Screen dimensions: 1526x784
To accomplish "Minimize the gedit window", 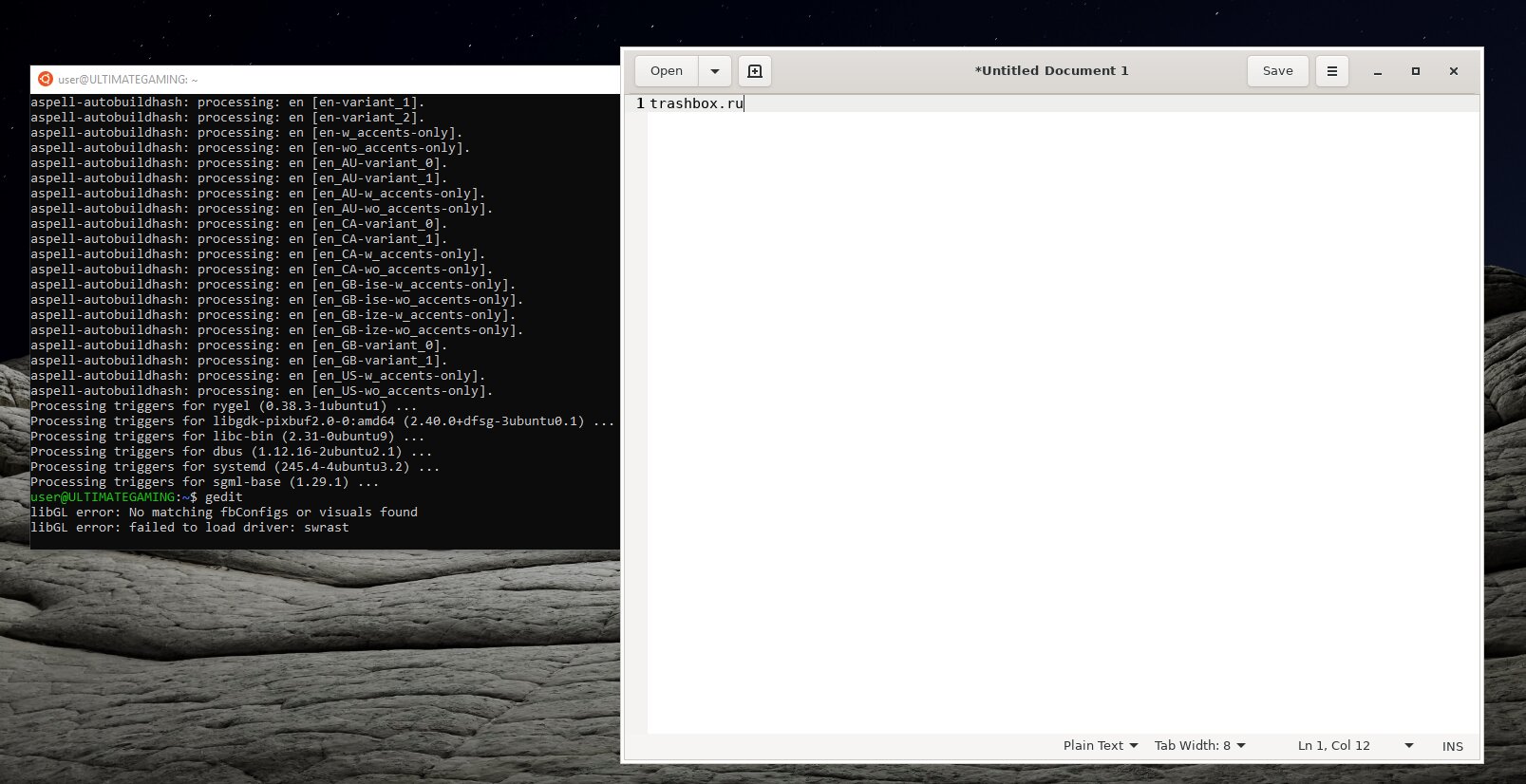I will tap(1378, 71).
